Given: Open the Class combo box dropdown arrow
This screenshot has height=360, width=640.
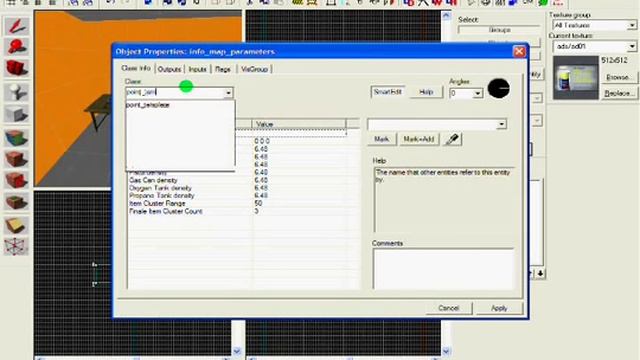Looking at the screenshot, I should [x=228, y=93].
